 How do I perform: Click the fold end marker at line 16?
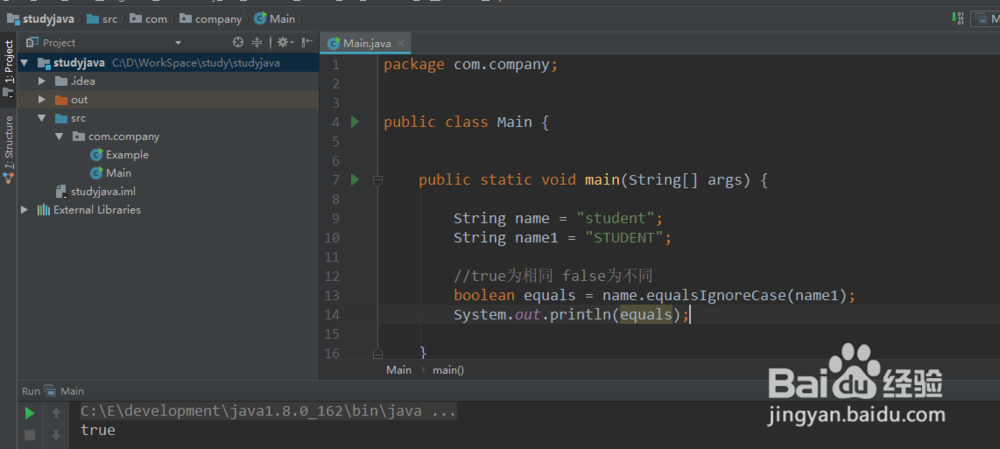pos(378,353)
